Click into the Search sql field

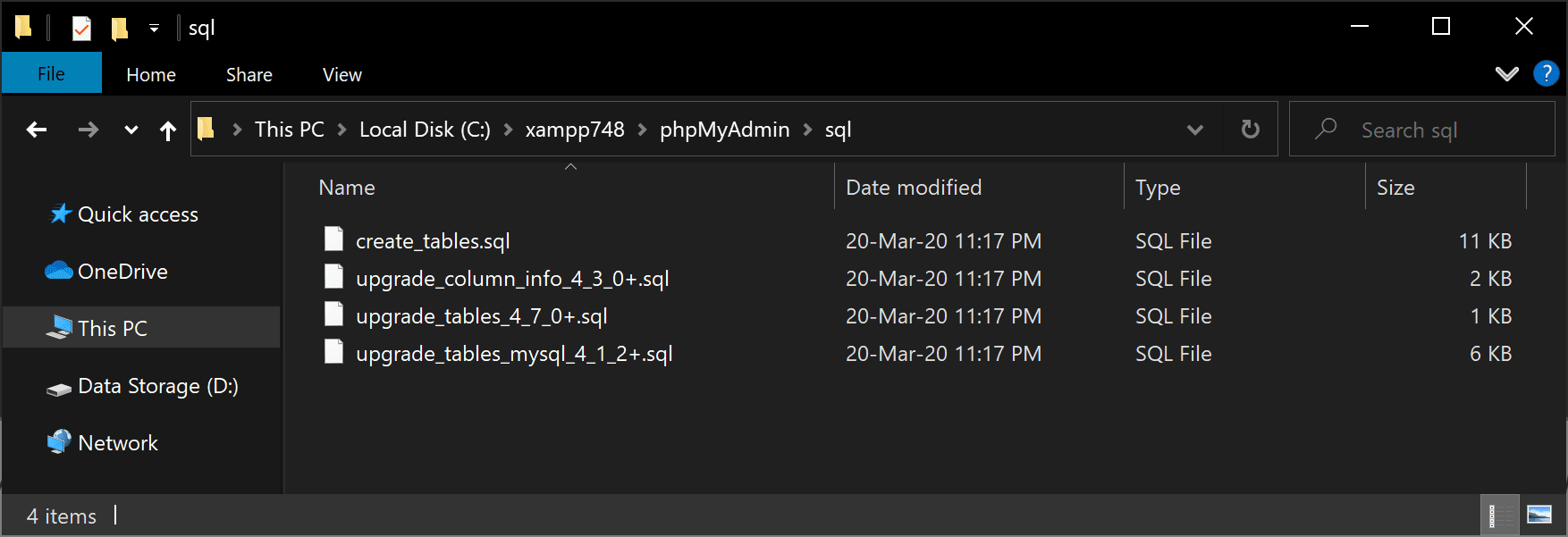click(x=1421, y=130)
